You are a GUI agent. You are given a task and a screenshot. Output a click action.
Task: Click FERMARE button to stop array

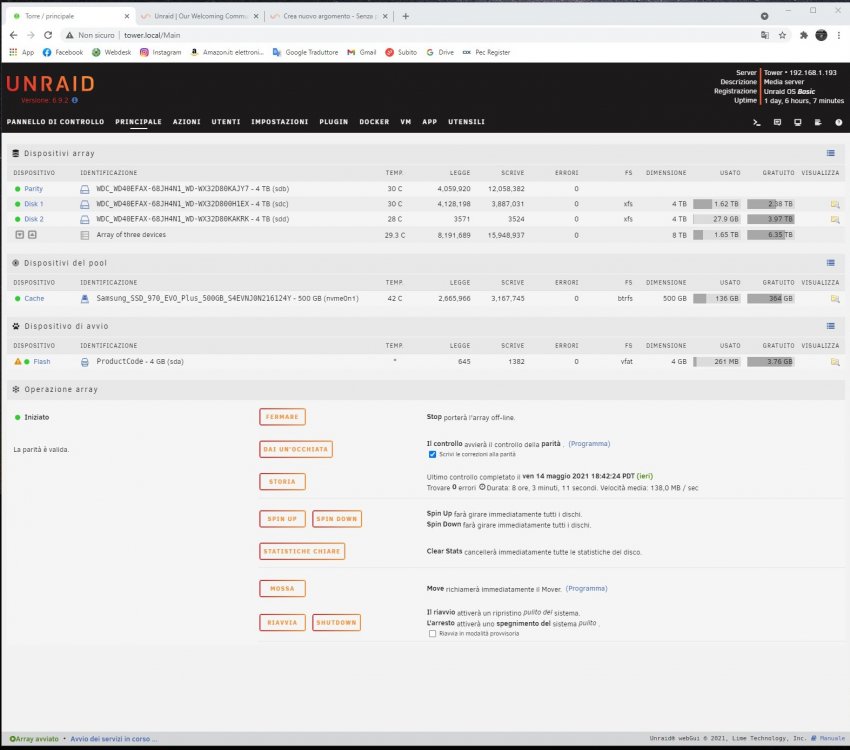pos(282,417)
